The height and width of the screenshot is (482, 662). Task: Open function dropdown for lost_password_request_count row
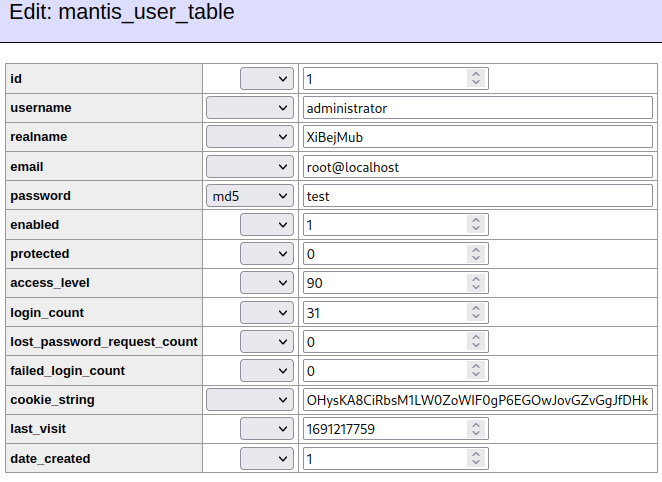click(266, 341)
